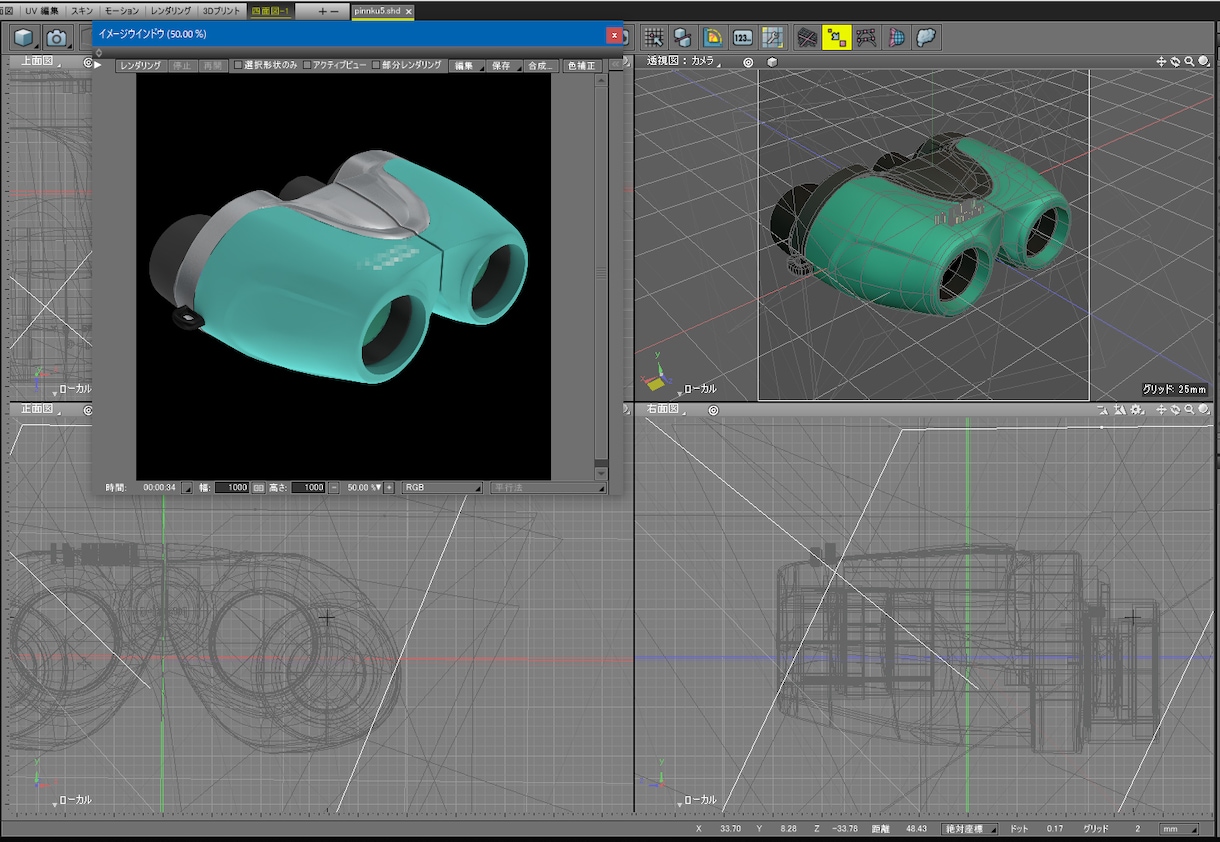Click shading sphere icon in perspective view
The height and width of the screenshot is (842, 1220).
click(x=1203, y=61)
